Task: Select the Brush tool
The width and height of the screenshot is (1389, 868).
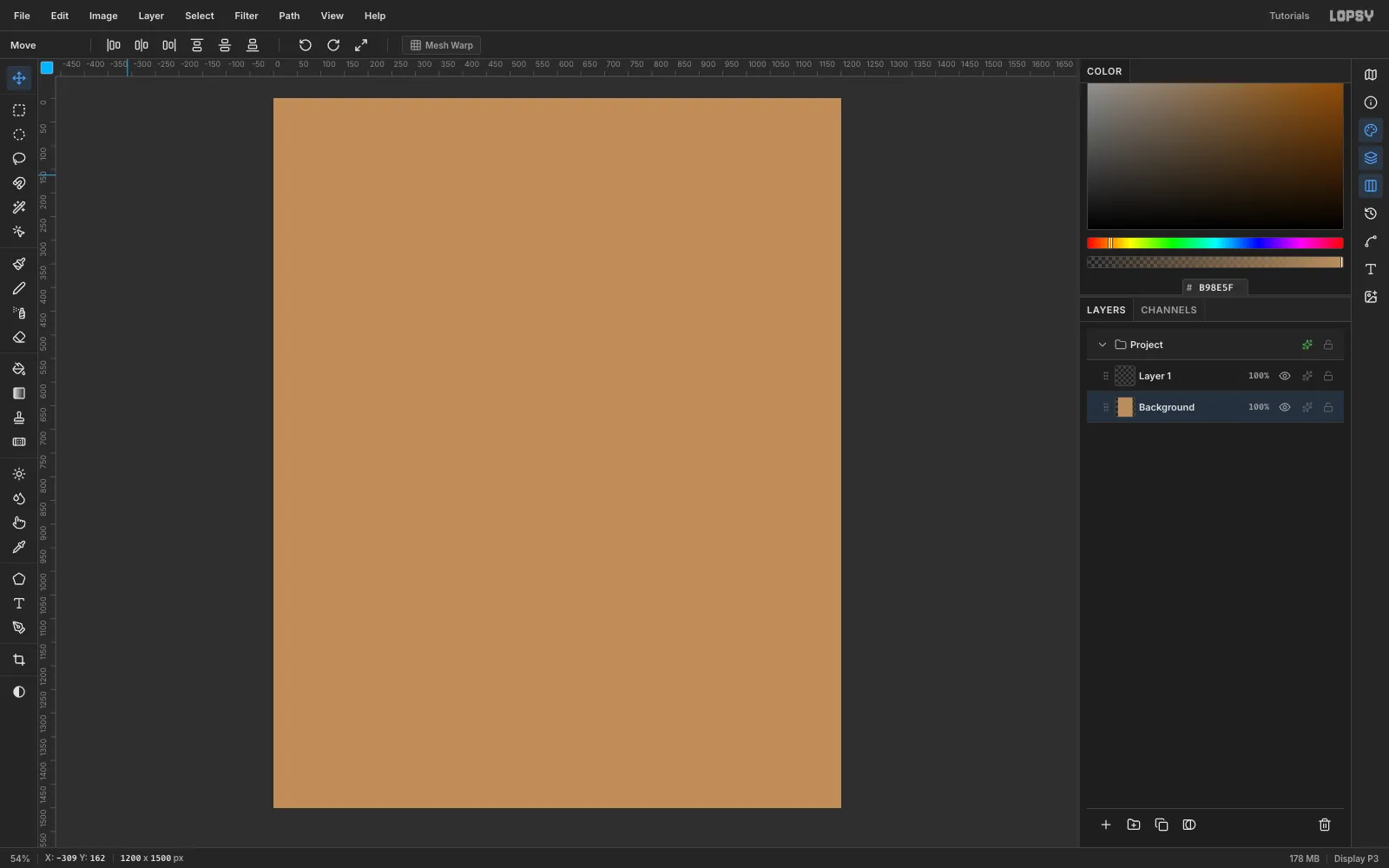Action: [19, 264]
